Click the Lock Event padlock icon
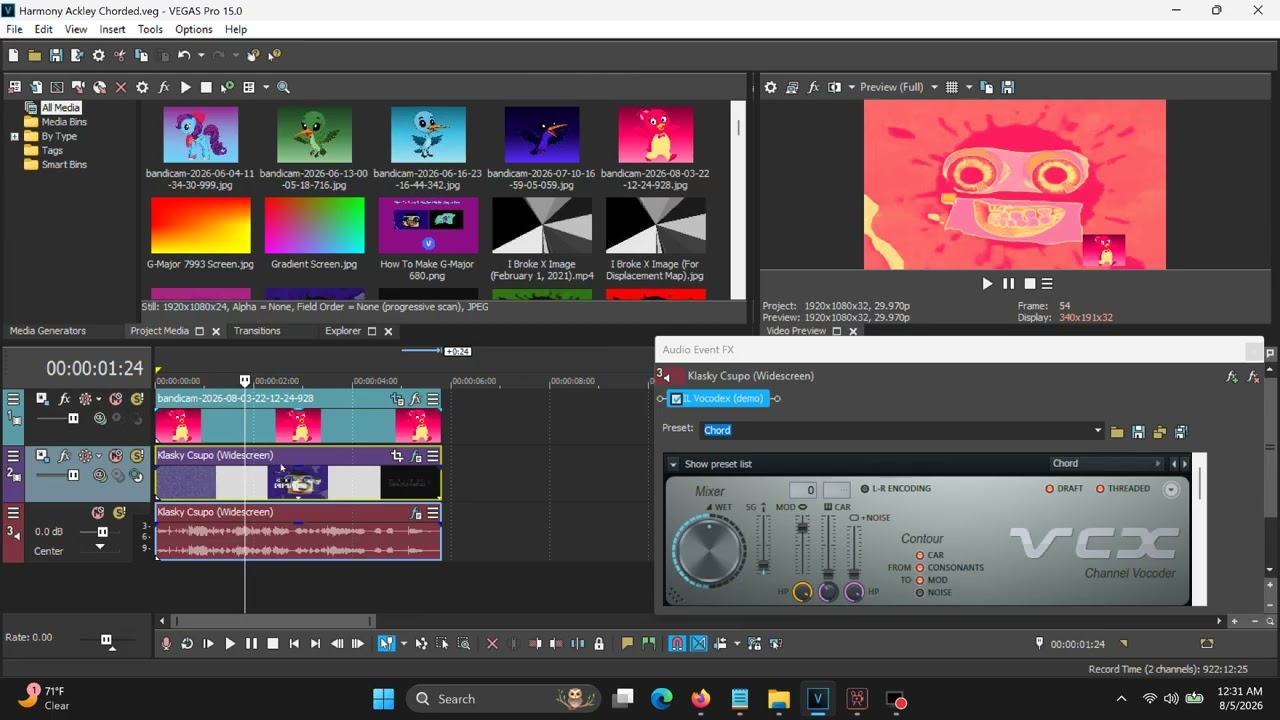The image size is (1280, 720). 599,644
